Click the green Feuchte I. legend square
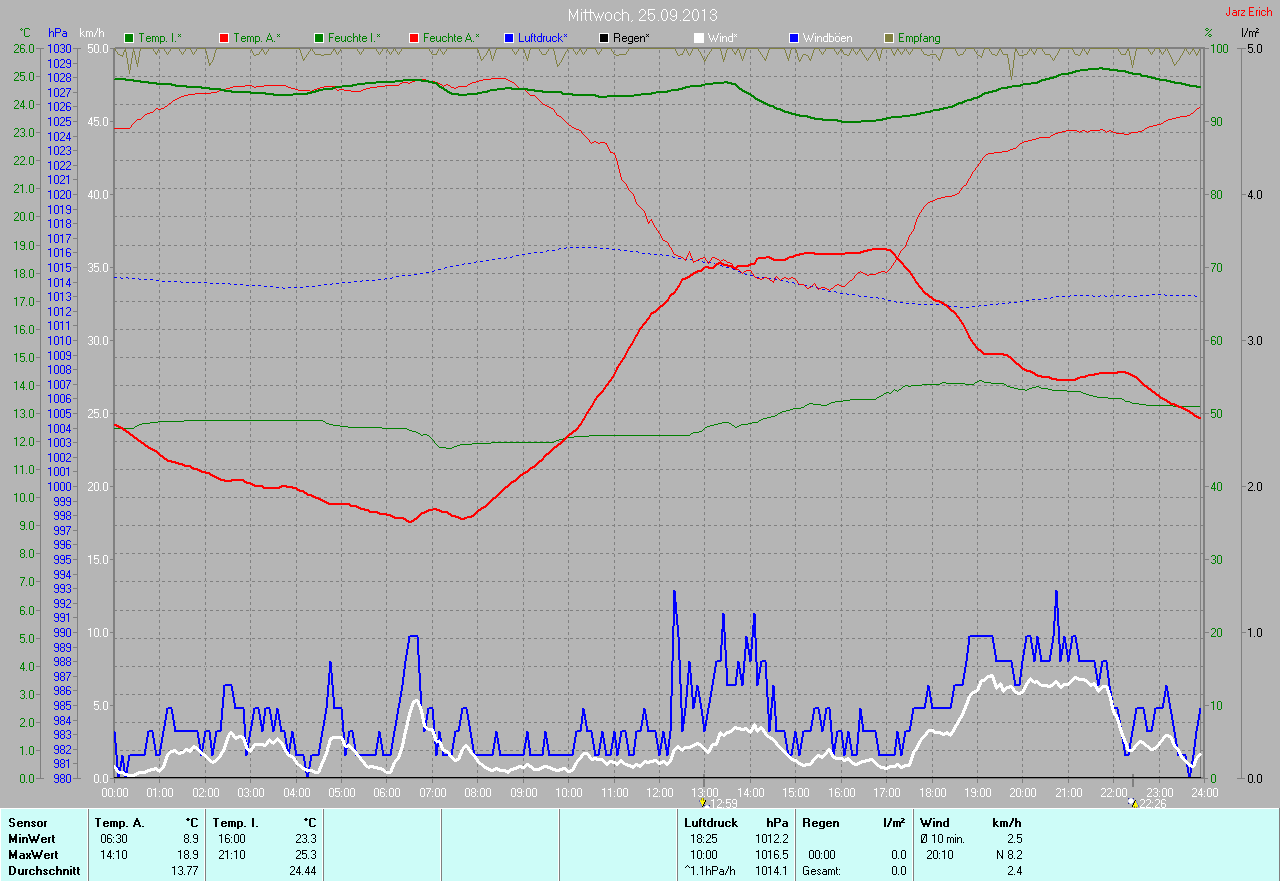The image size is (1280, 881). tap(319, 38)
